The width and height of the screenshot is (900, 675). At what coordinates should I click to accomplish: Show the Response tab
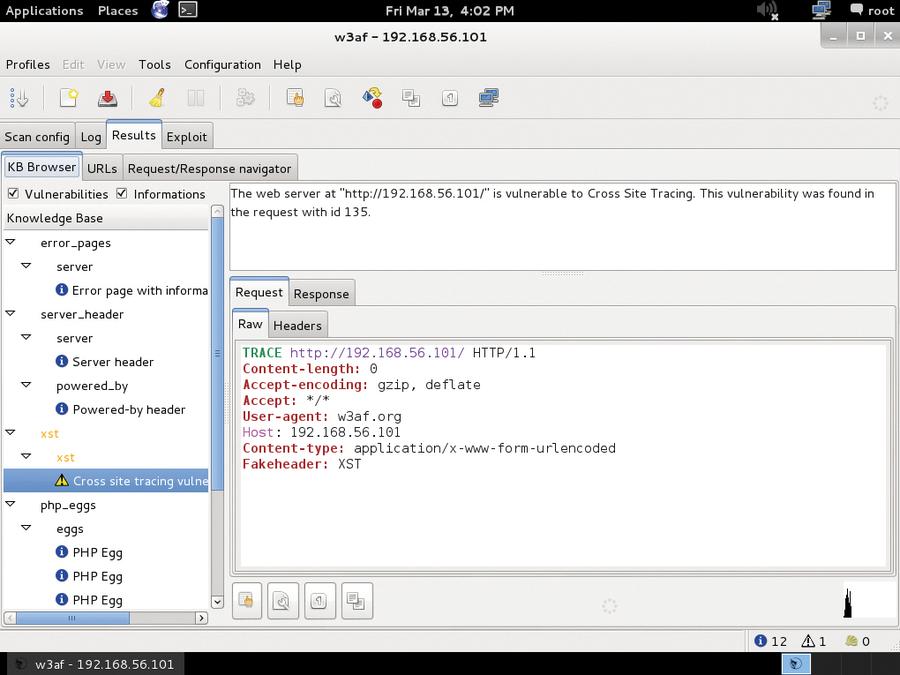click(321, 294)
